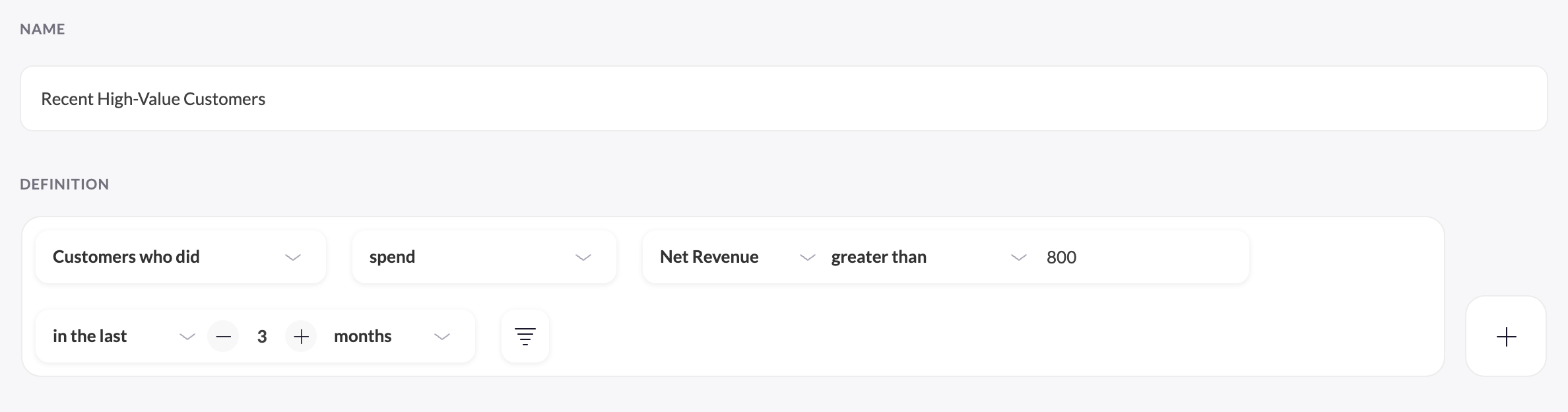Click the filter icon below the spend condition
Screen dimensions: 1568x412
525,336
